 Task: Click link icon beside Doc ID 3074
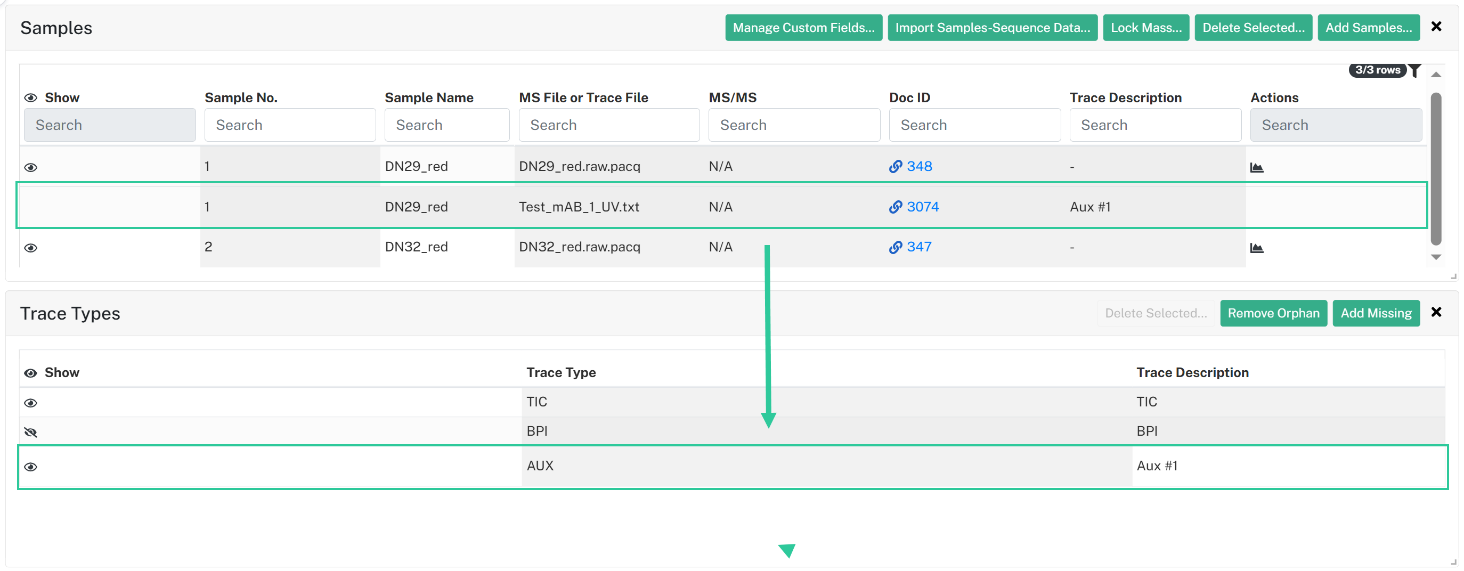point(895,207)
